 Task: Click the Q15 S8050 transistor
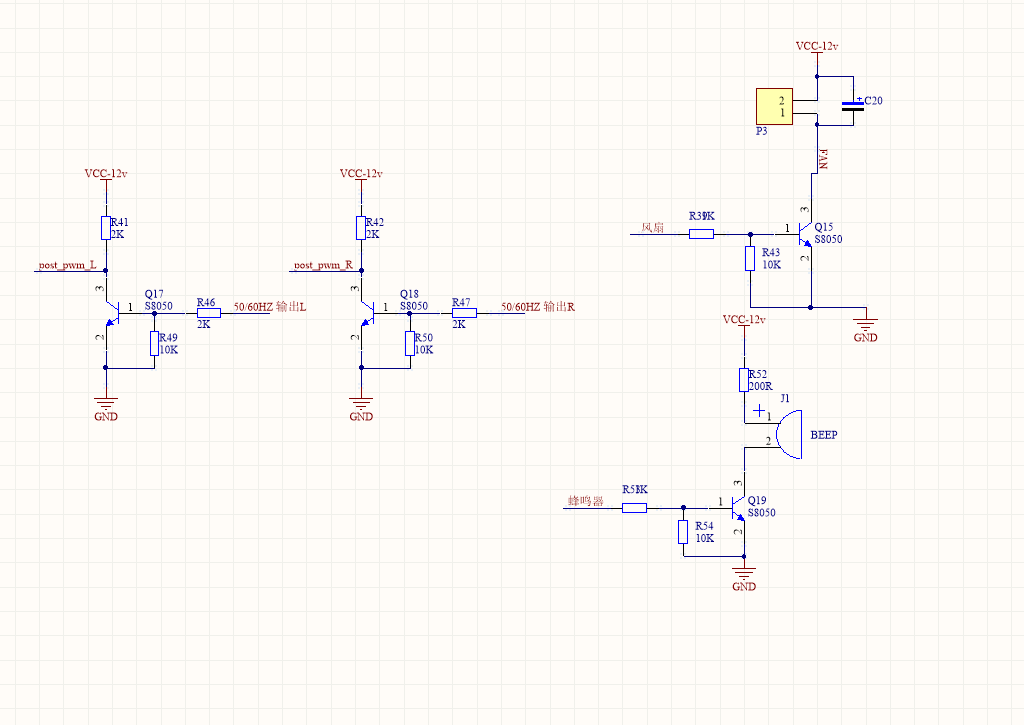804,235
